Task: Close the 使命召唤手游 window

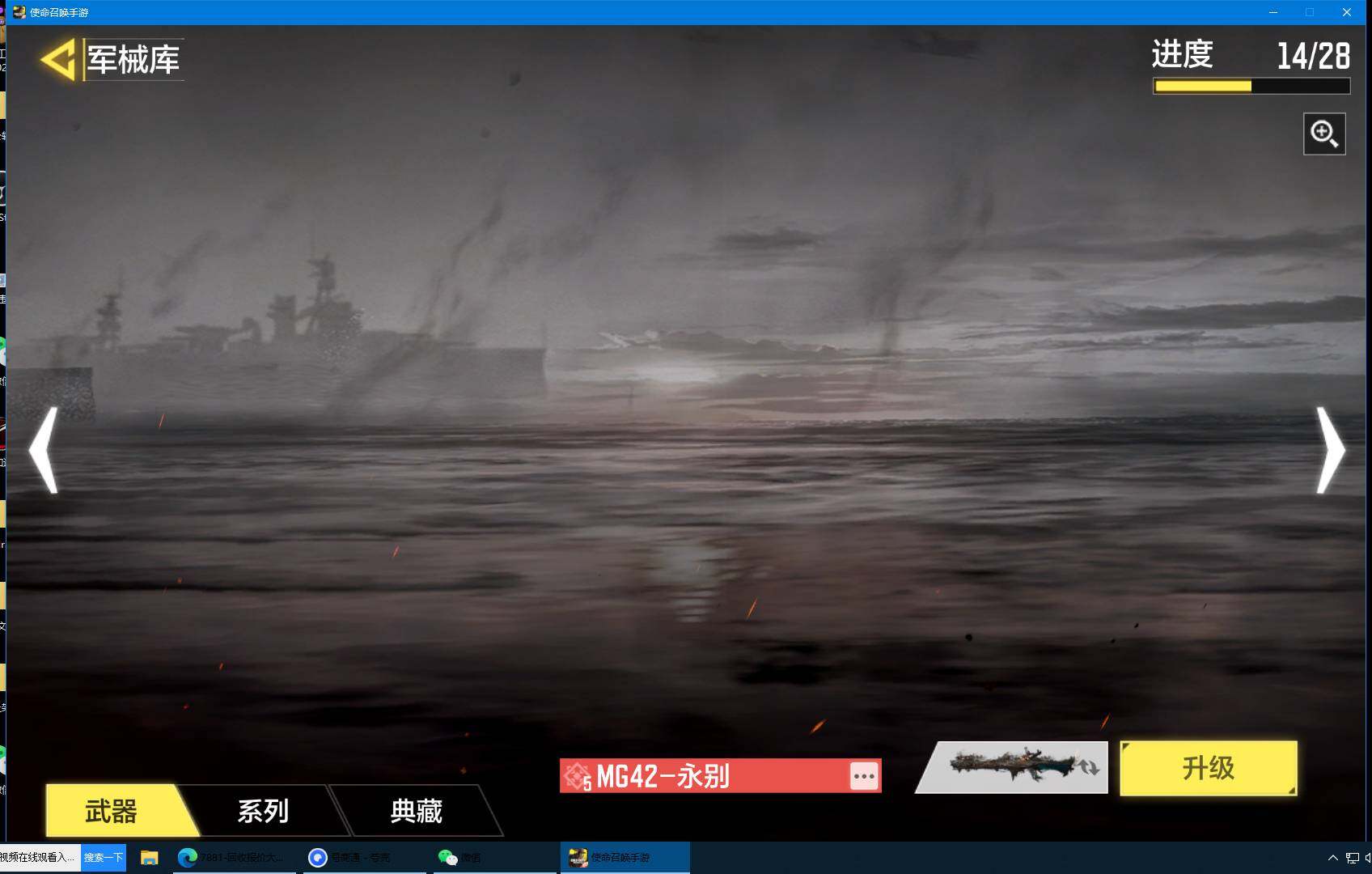Action: pos(1347,12)
